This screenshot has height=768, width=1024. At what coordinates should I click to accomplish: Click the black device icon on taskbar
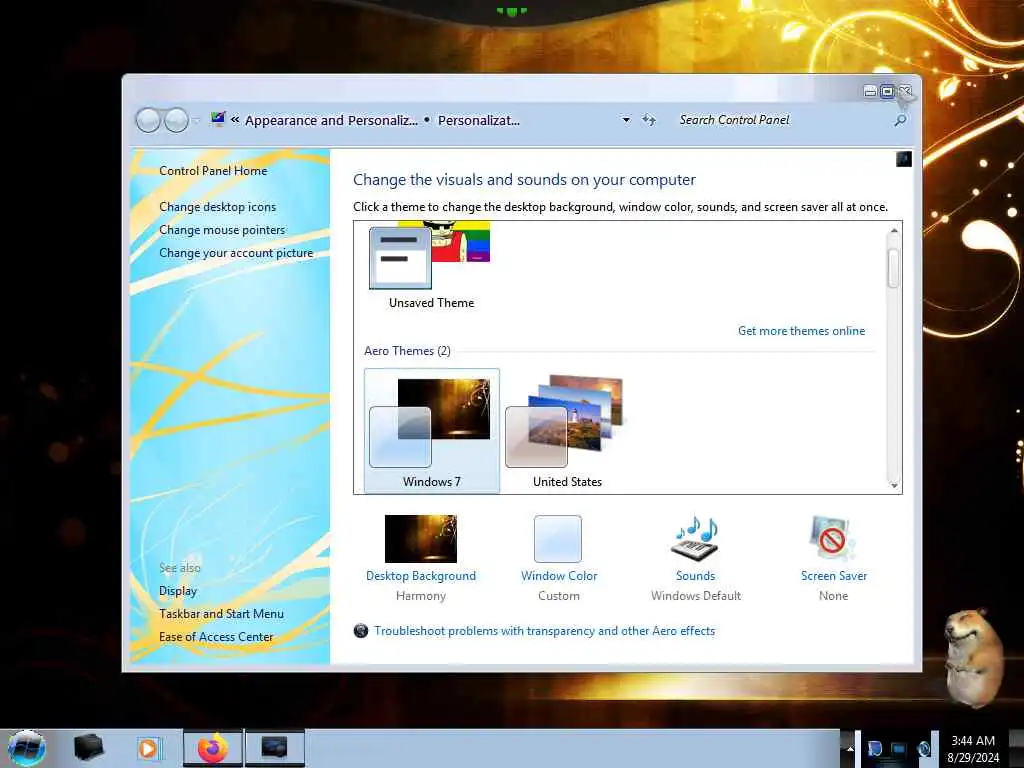pyautogui.click(x=88, y=748)
